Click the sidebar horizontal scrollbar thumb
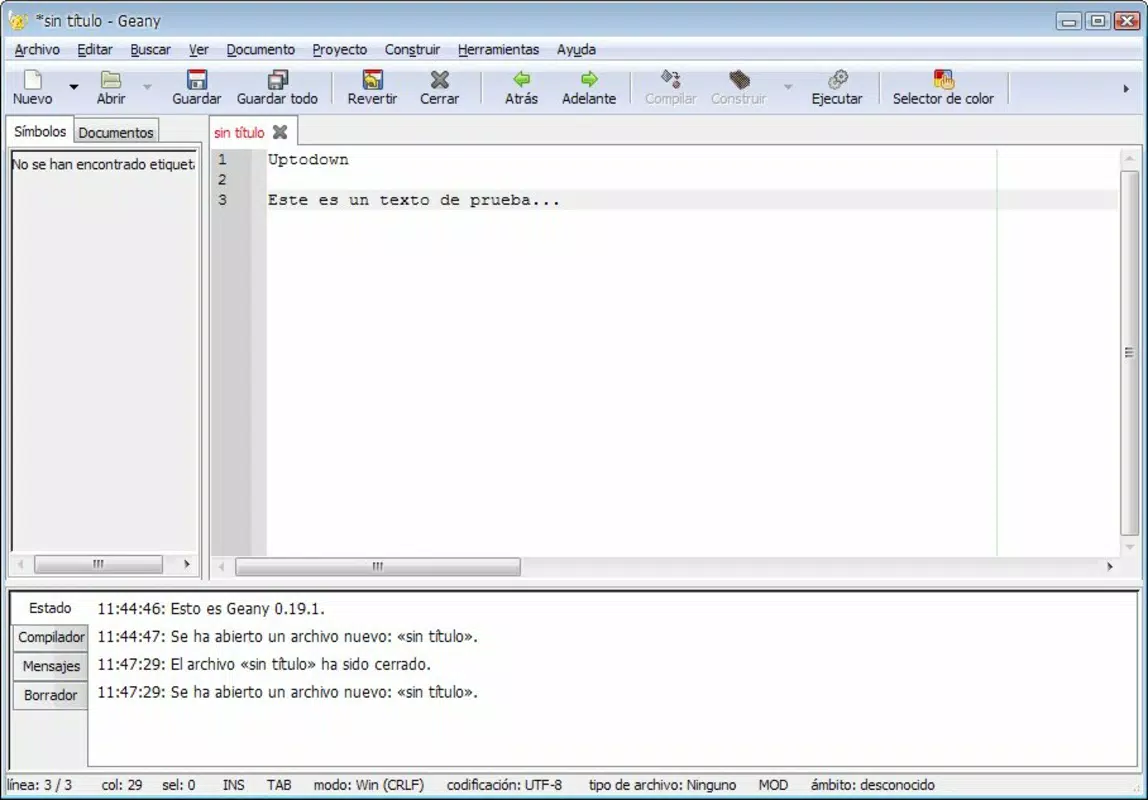1148x800 pixels. 98,564
